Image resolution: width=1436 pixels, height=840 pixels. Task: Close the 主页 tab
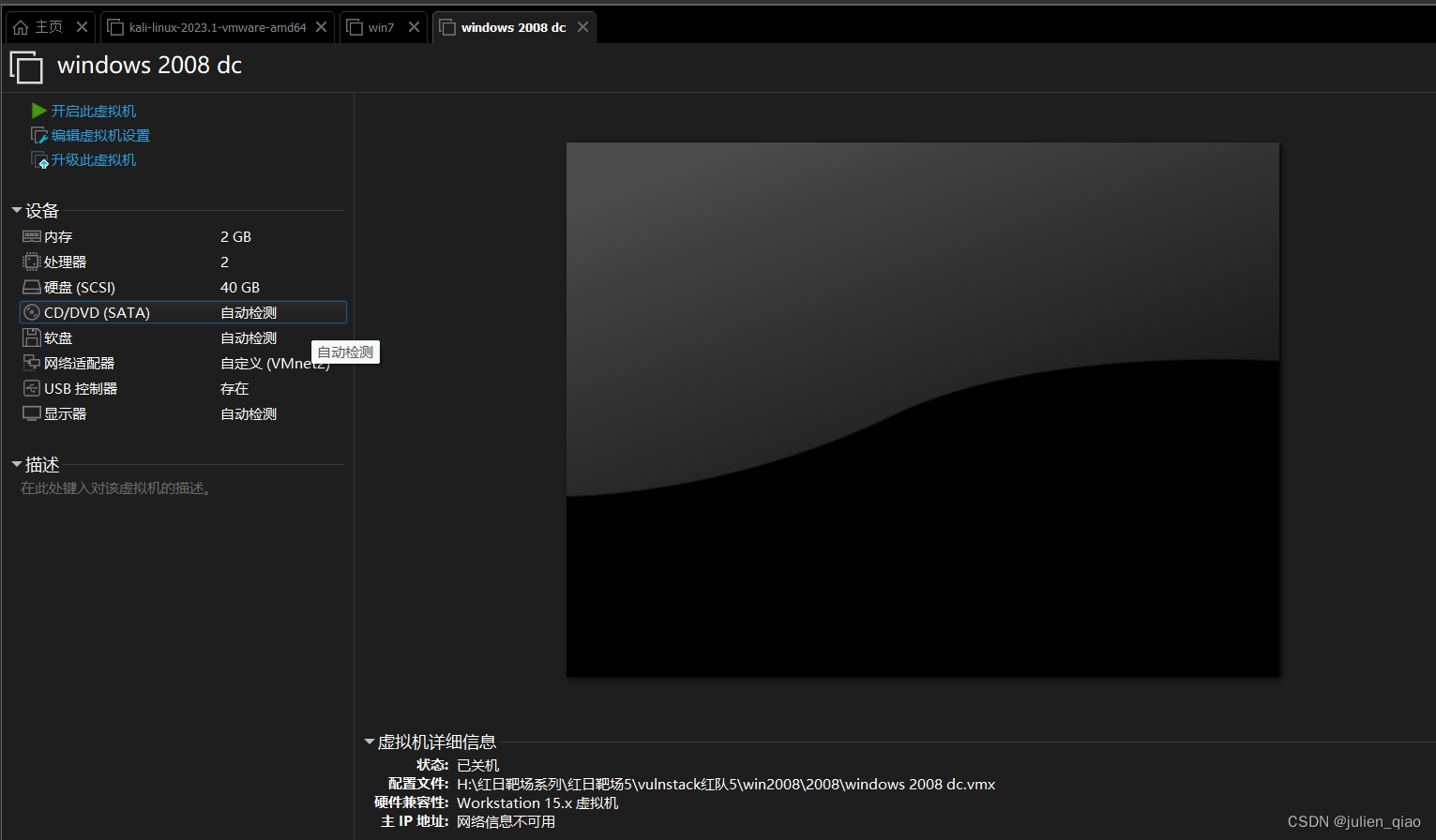[x=82, y=27]
